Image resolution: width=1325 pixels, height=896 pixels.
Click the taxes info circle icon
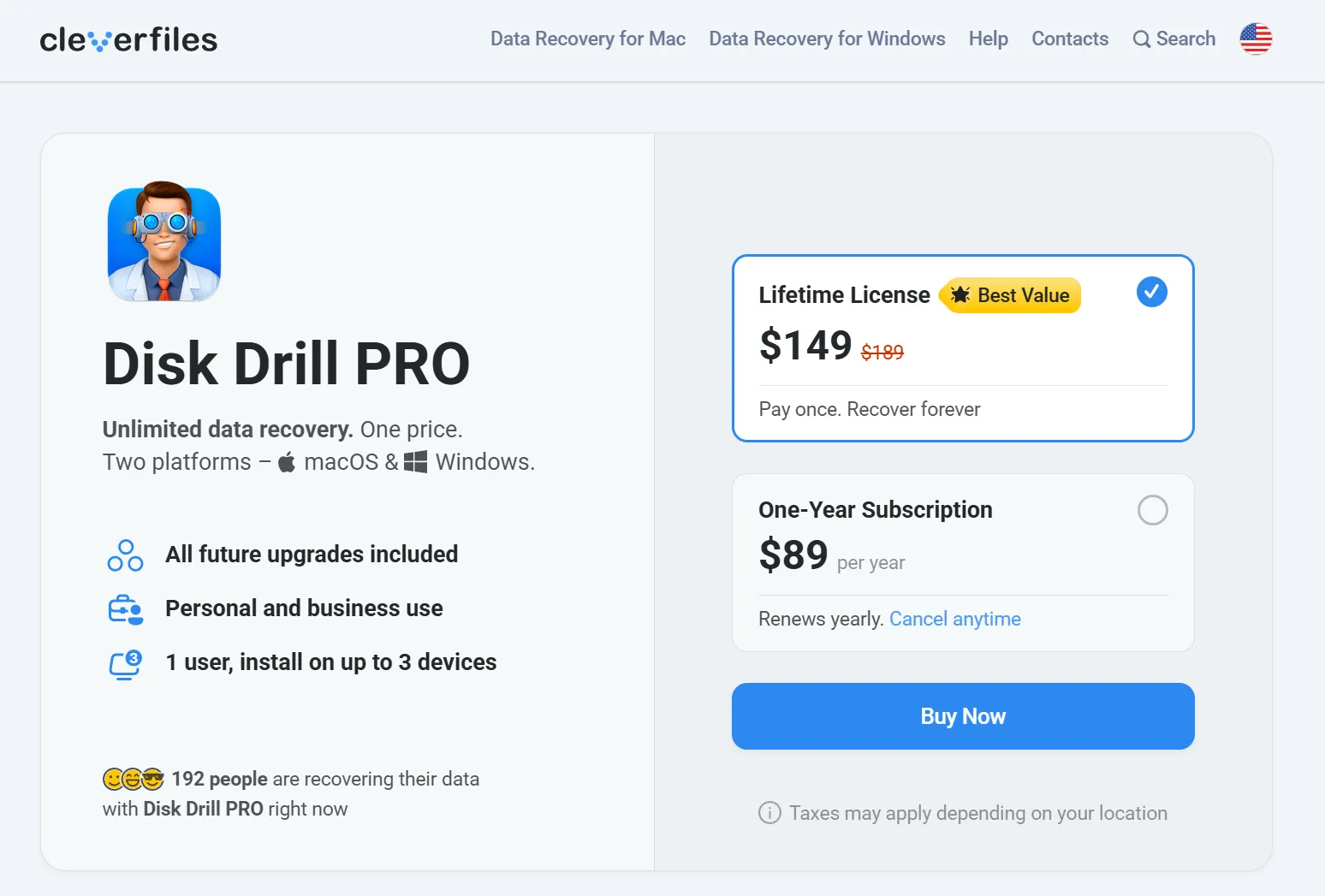pos(769,813)
